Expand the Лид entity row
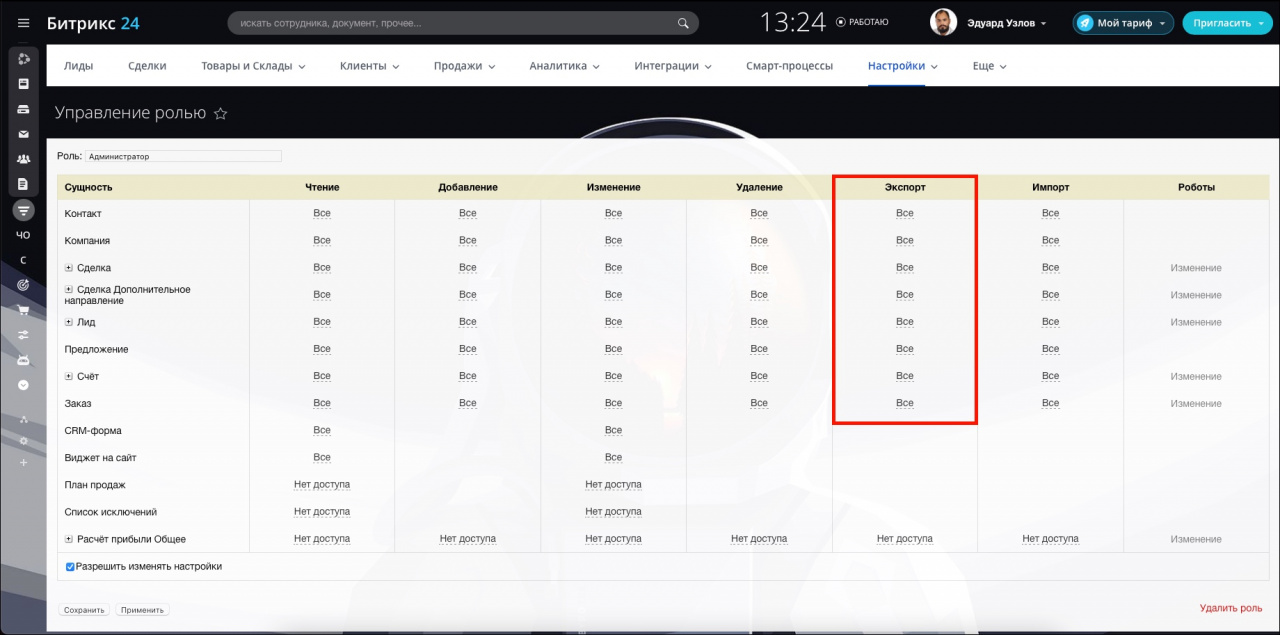Viewport: 1280px width, 635px height. click(69, 322)
